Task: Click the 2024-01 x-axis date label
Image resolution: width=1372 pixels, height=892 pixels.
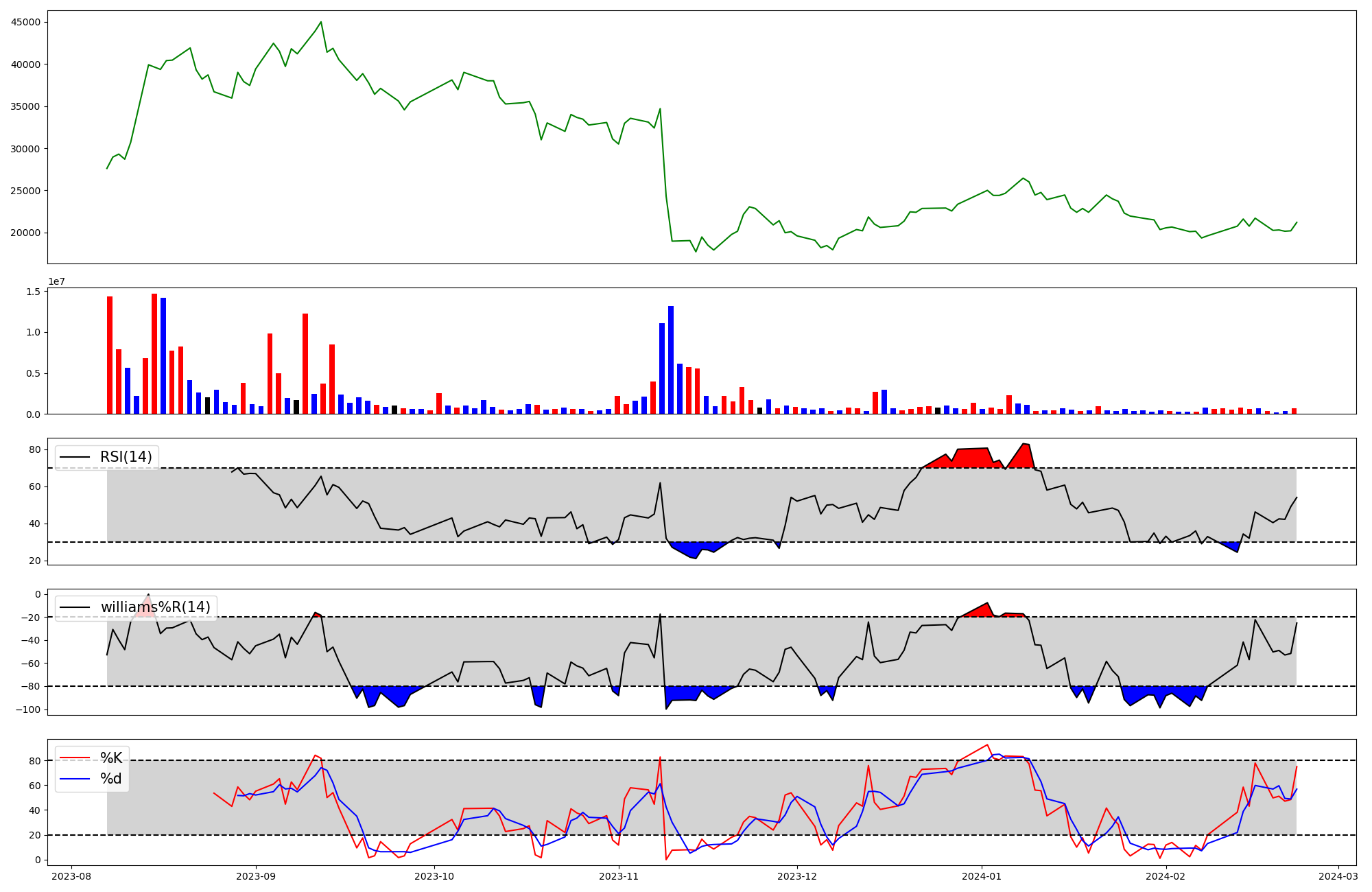Action: (x=981, y=876)
